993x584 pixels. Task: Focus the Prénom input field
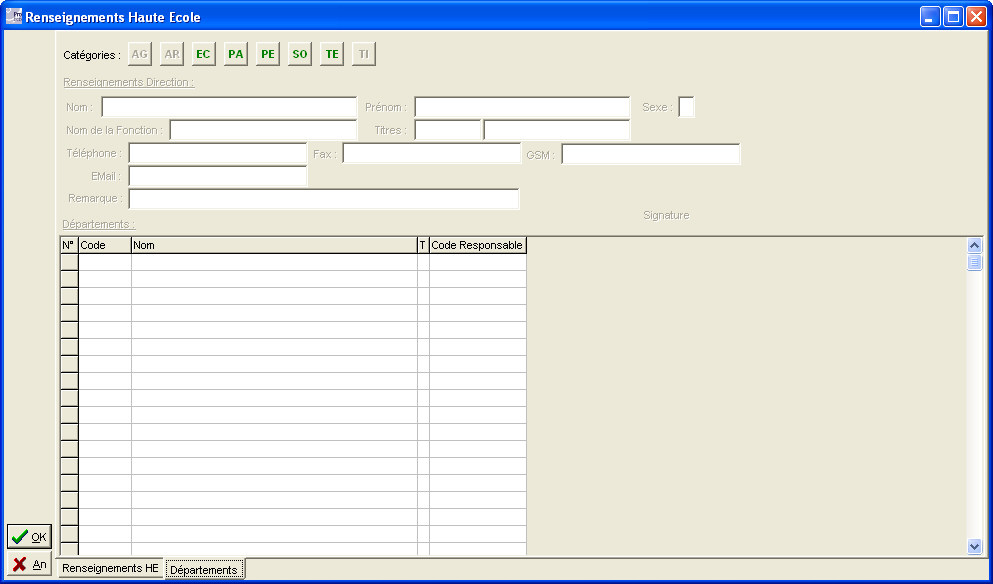click(x=522, y=107)
